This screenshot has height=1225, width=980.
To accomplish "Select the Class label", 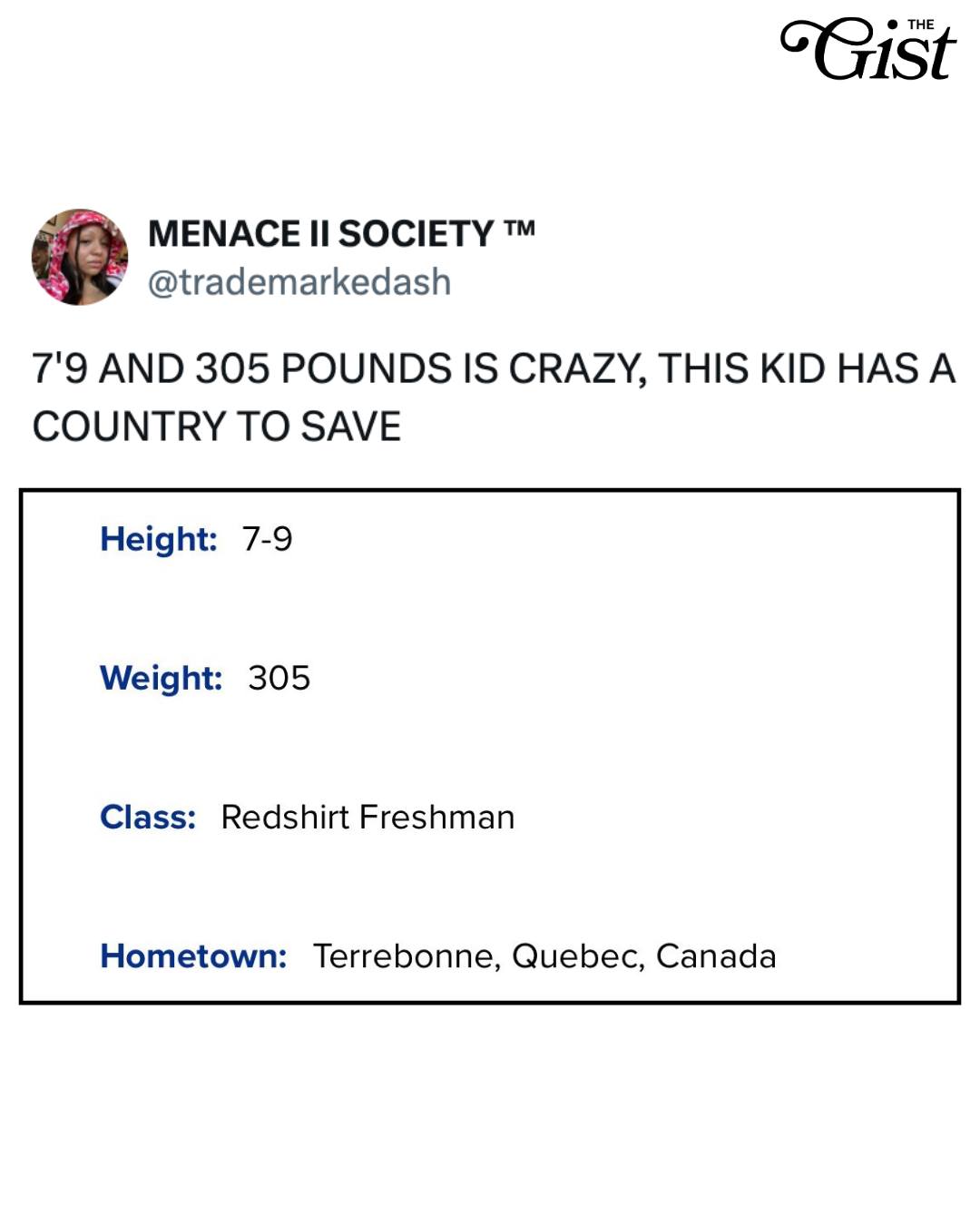I will (x=148, y=817).
